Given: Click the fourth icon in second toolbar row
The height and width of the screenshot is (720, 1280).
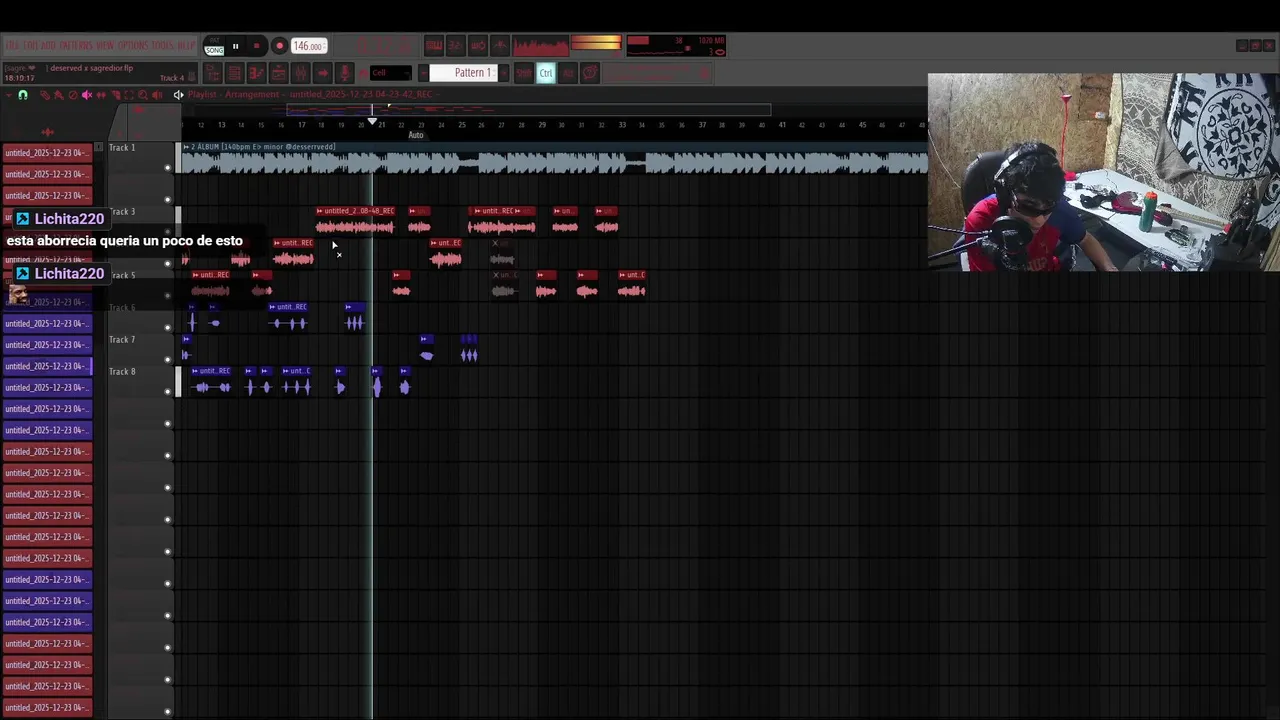Looking at the screenshot, I should [x=278, y=73].
